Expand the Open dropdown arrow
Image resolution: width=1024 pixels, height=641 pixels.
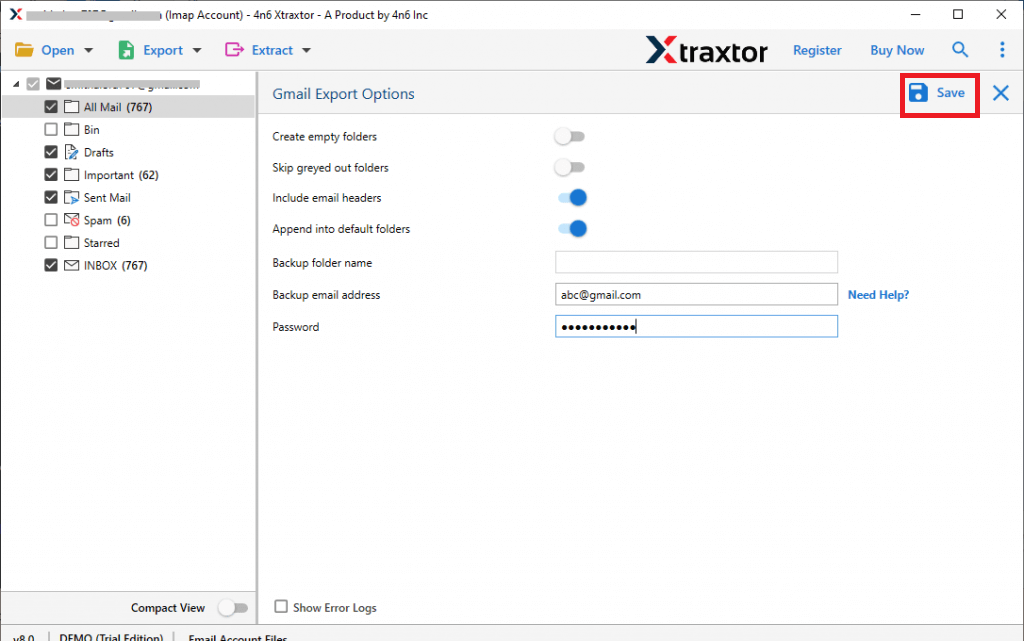(x=89, y=50)
